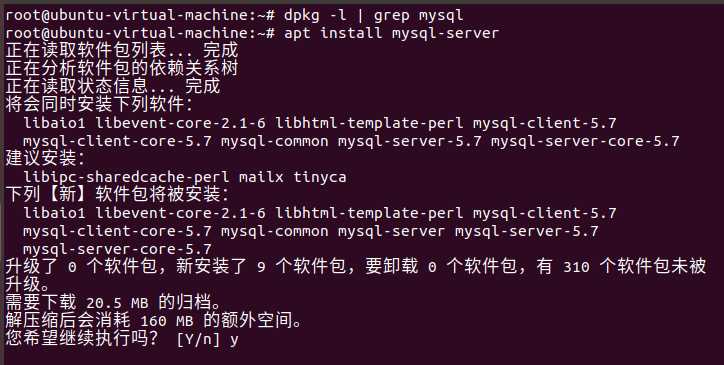Click the line '正在读取状态信息... 完成'
This screenshot has width=724, height=365.
click(x=113, y=86)
